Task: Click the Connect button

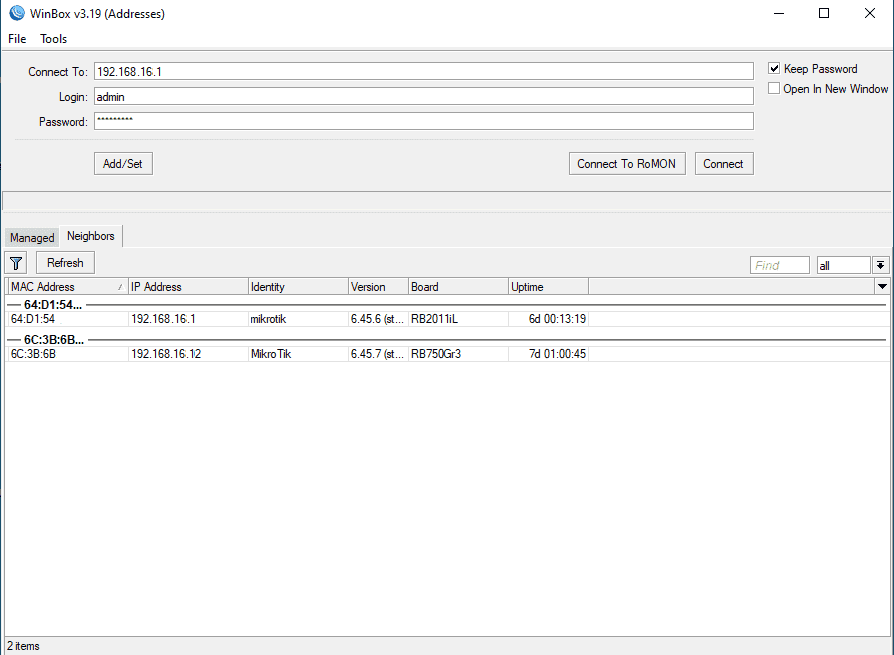Action: tap(723, 164)
